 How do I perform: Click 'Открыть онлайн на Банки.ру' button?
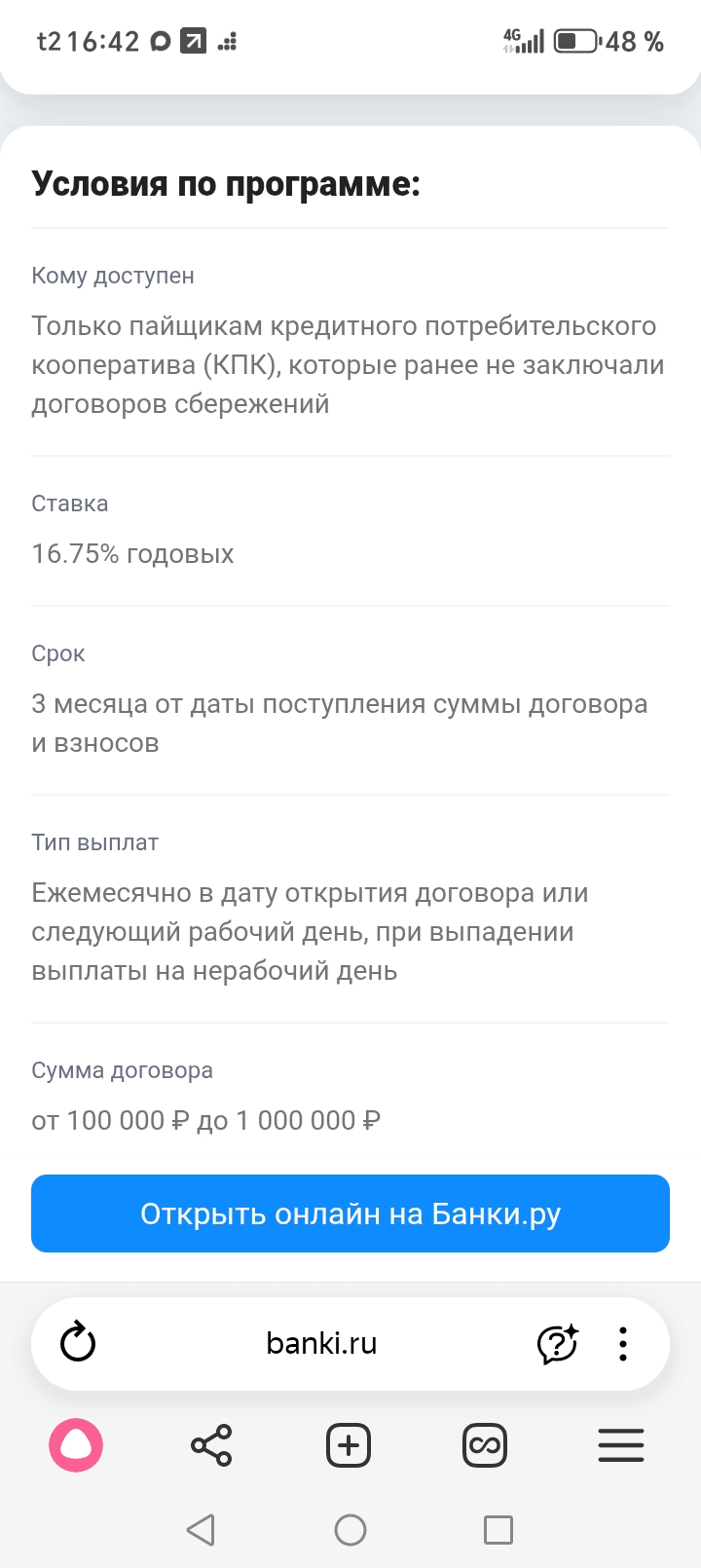(x=350, y=1213)
